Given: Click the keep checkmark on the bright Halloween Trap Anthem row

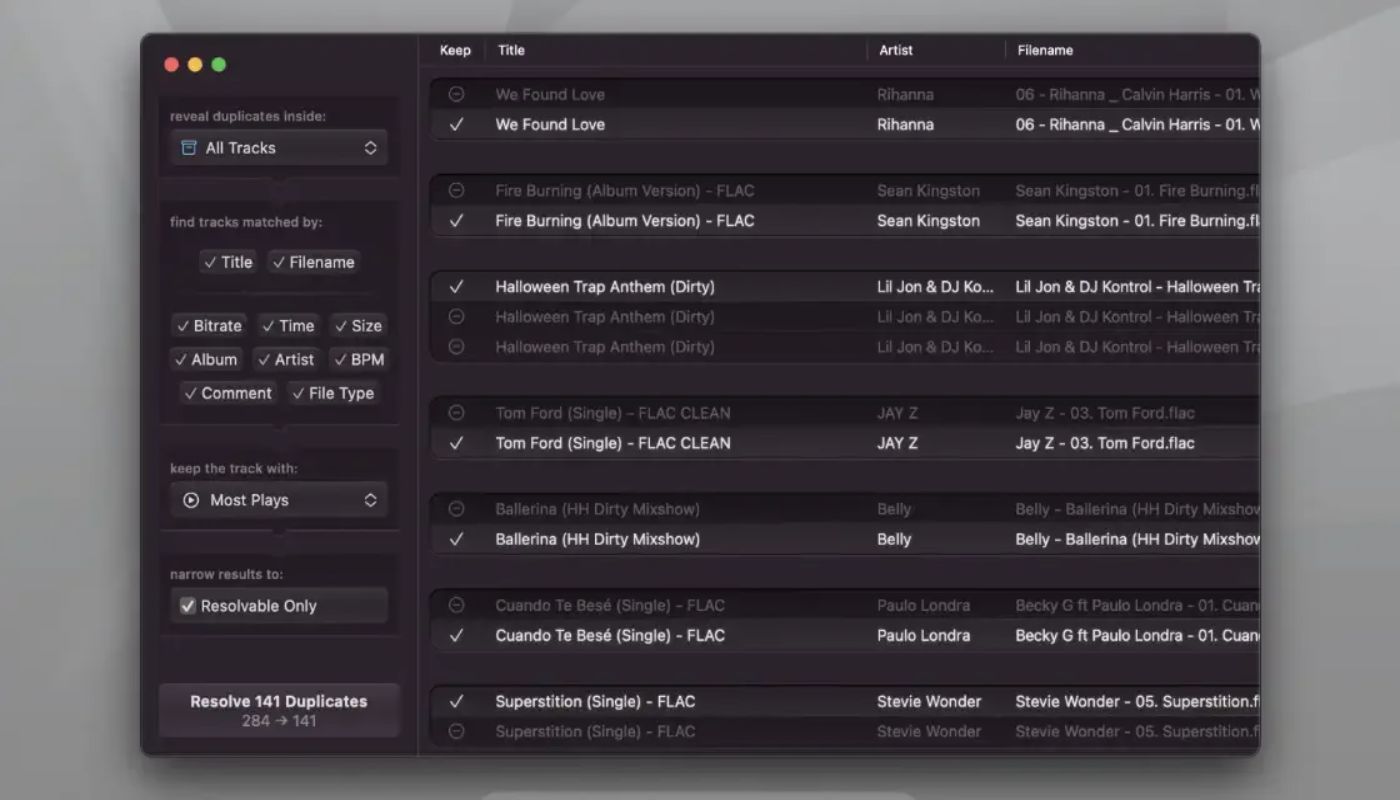Looking at the screenshot, I should [x=456, y=287].
